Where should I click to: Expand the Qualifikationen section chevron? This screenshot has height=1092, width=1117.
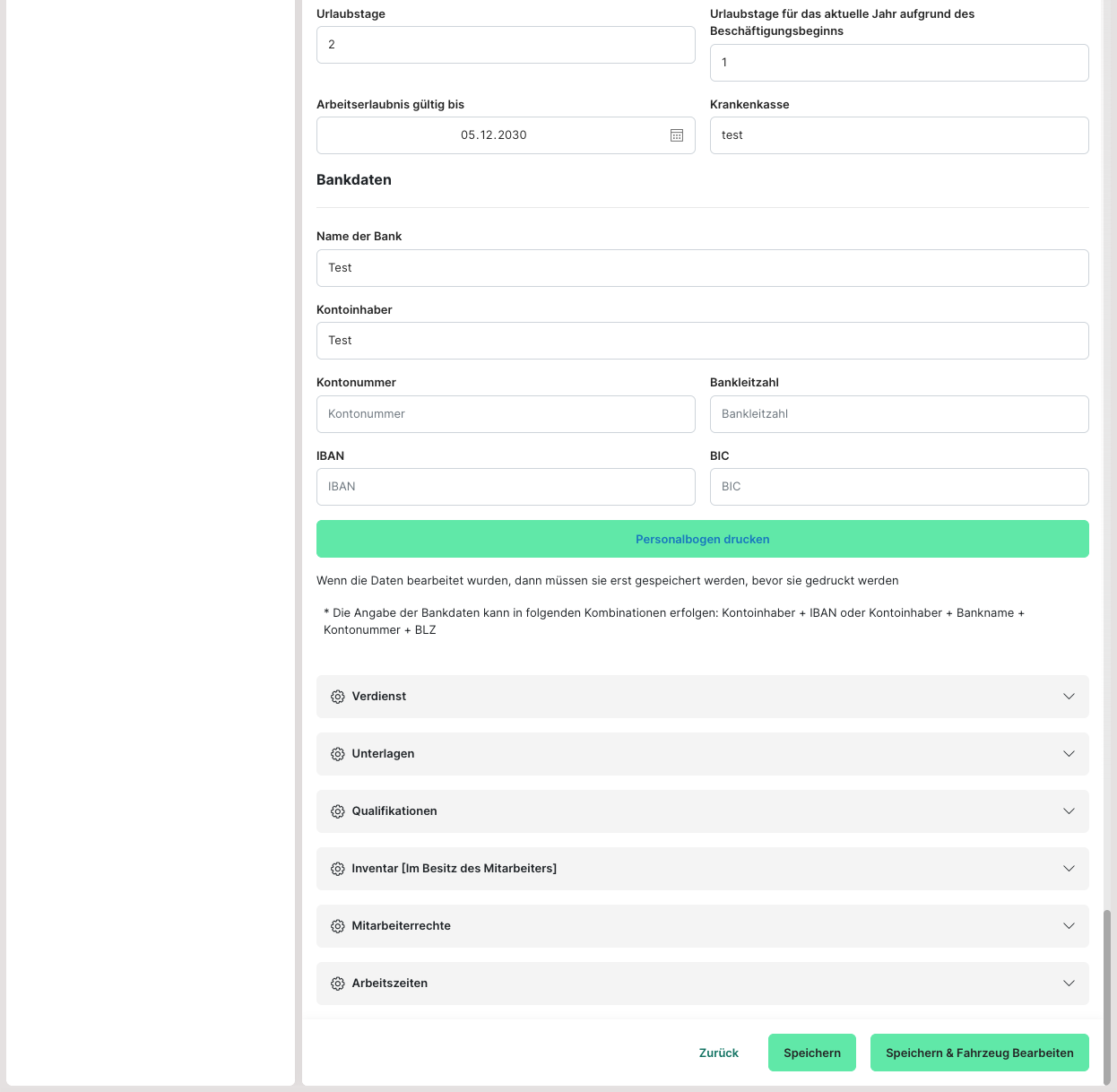click(x=1069, y=811)
